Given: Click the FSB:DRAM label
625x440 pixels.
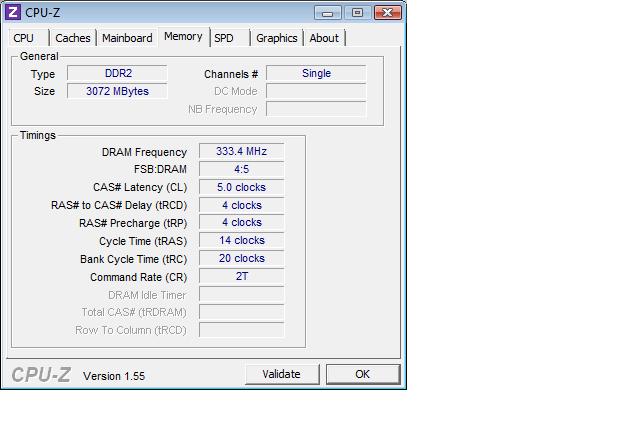Looking at the screenshot, I should click(160, 169).
